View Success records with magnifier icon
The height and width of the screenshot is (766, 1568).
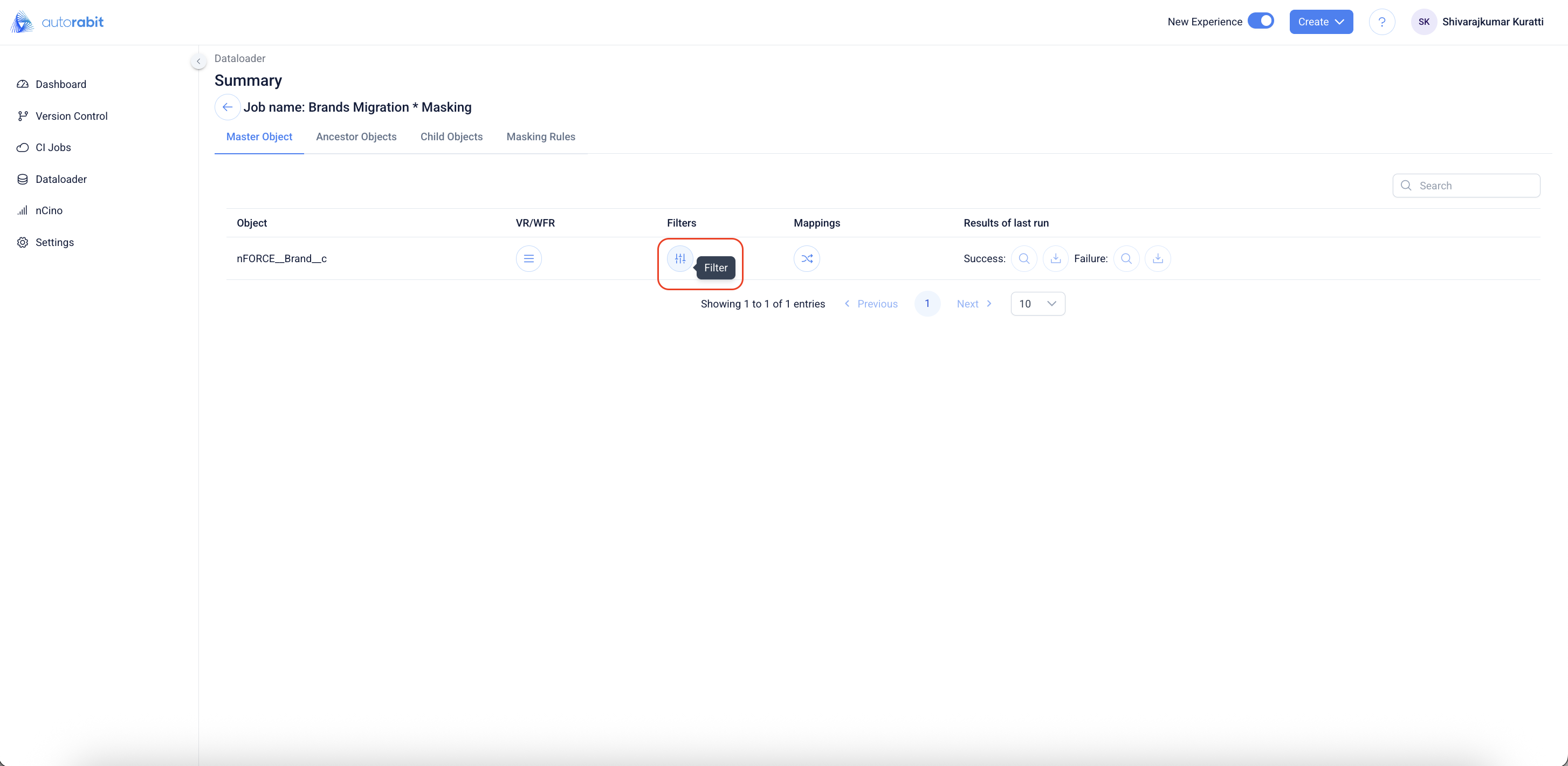(x=1024, y=258)
